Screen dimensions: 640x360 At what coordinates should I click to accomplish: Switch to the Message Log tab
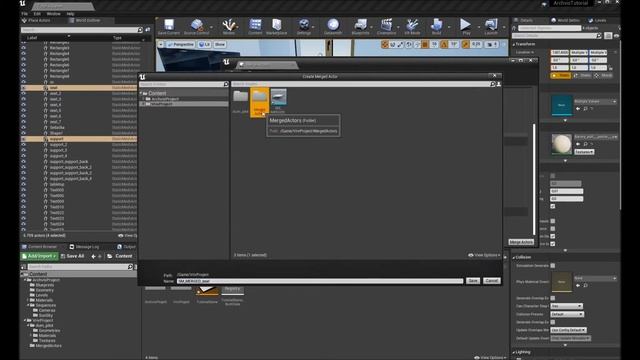84,247
